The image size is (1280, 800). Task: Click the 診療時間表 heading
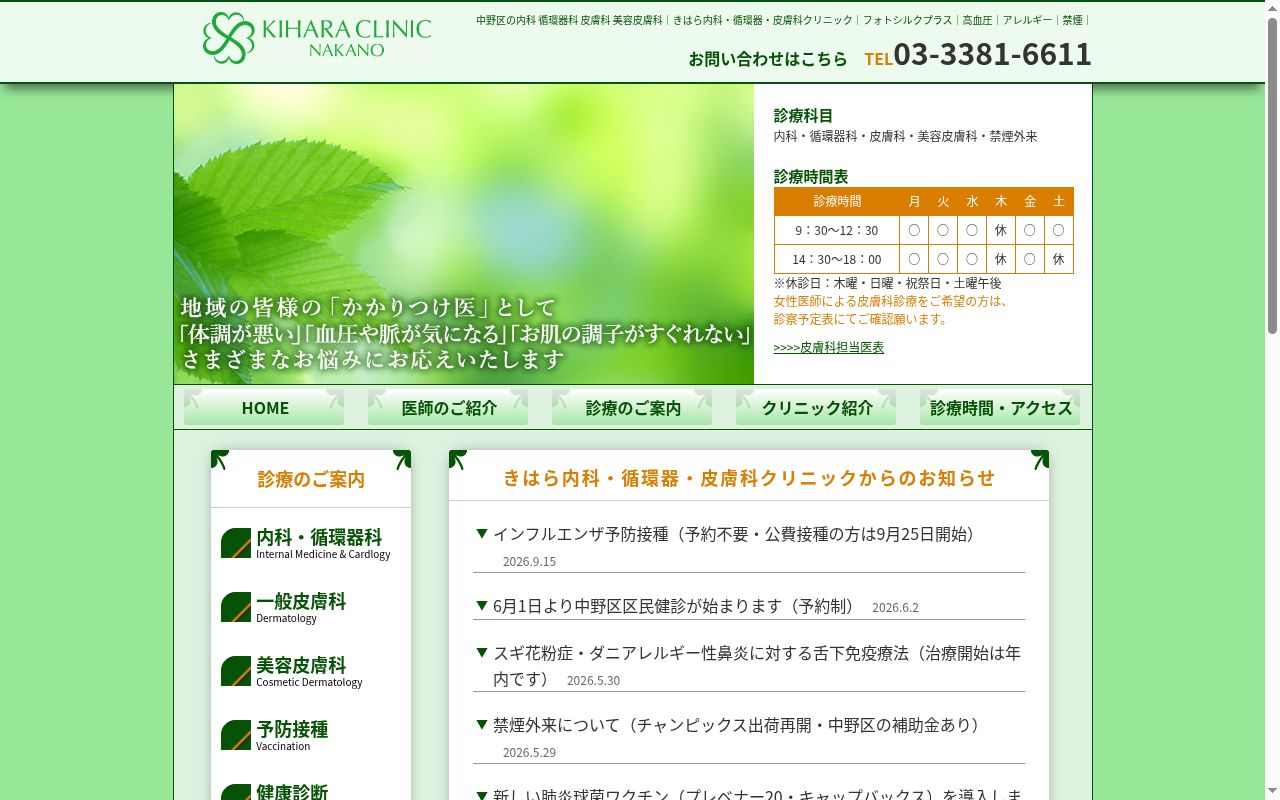pos(811,176)
